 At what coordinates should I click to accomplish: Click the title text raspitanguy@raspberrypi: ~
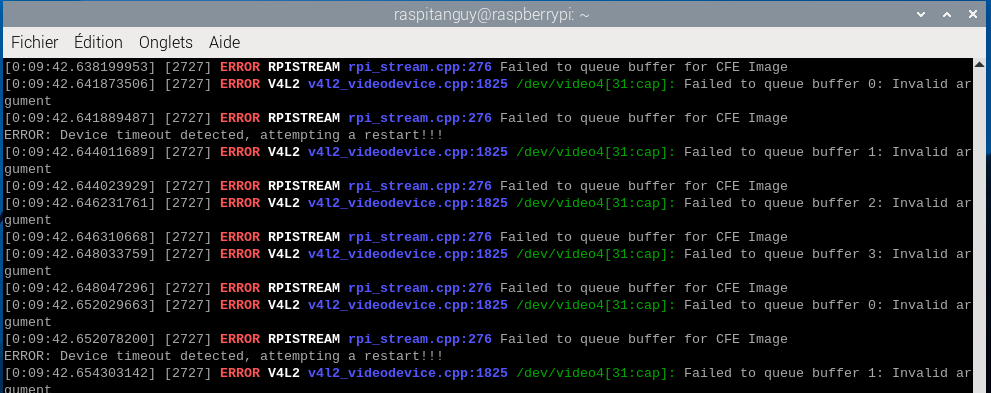[x=492, y=15]
